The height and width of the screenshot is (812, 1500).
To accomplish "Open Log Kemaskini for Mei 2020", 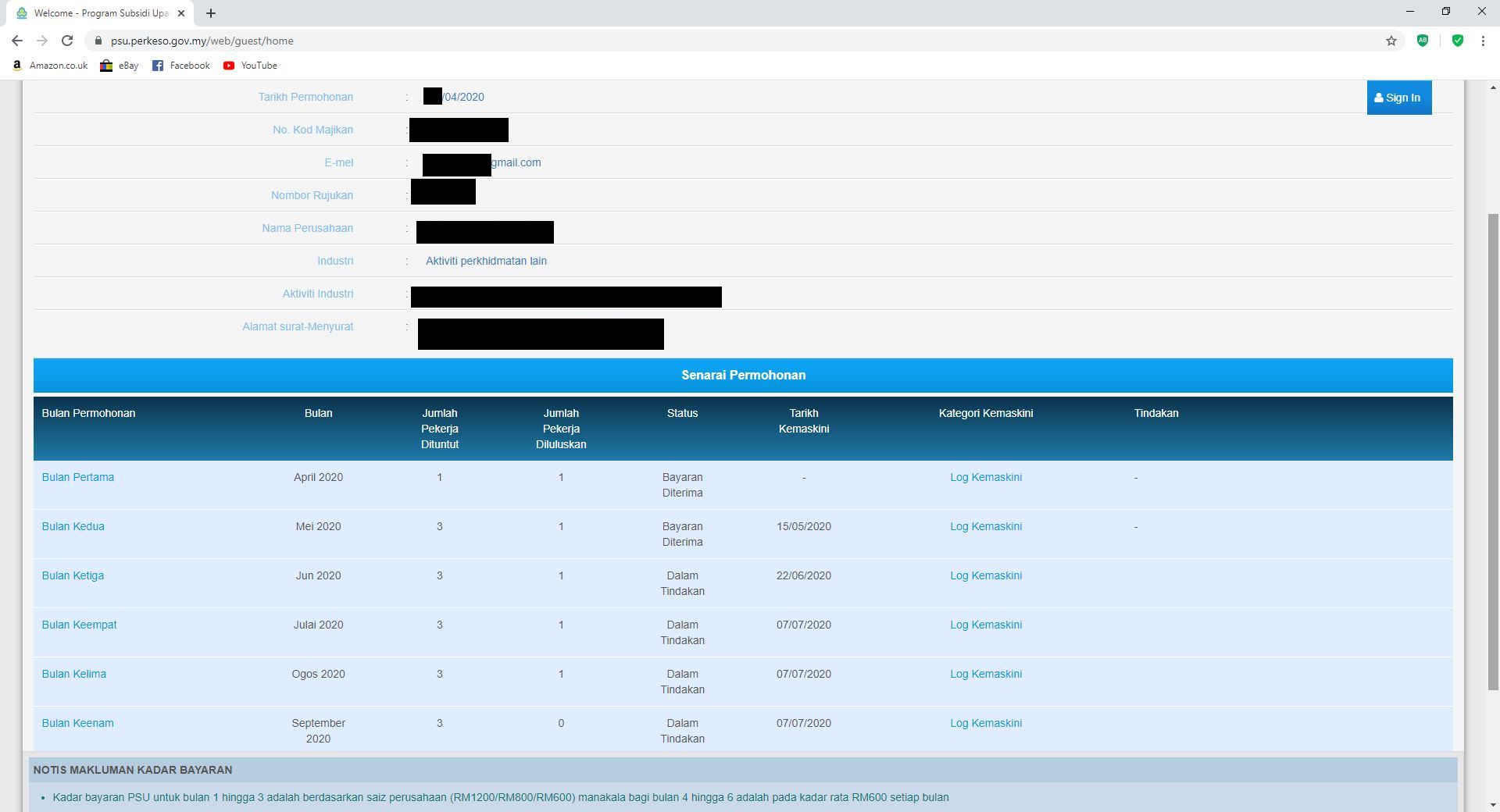I will coord(985,526).
